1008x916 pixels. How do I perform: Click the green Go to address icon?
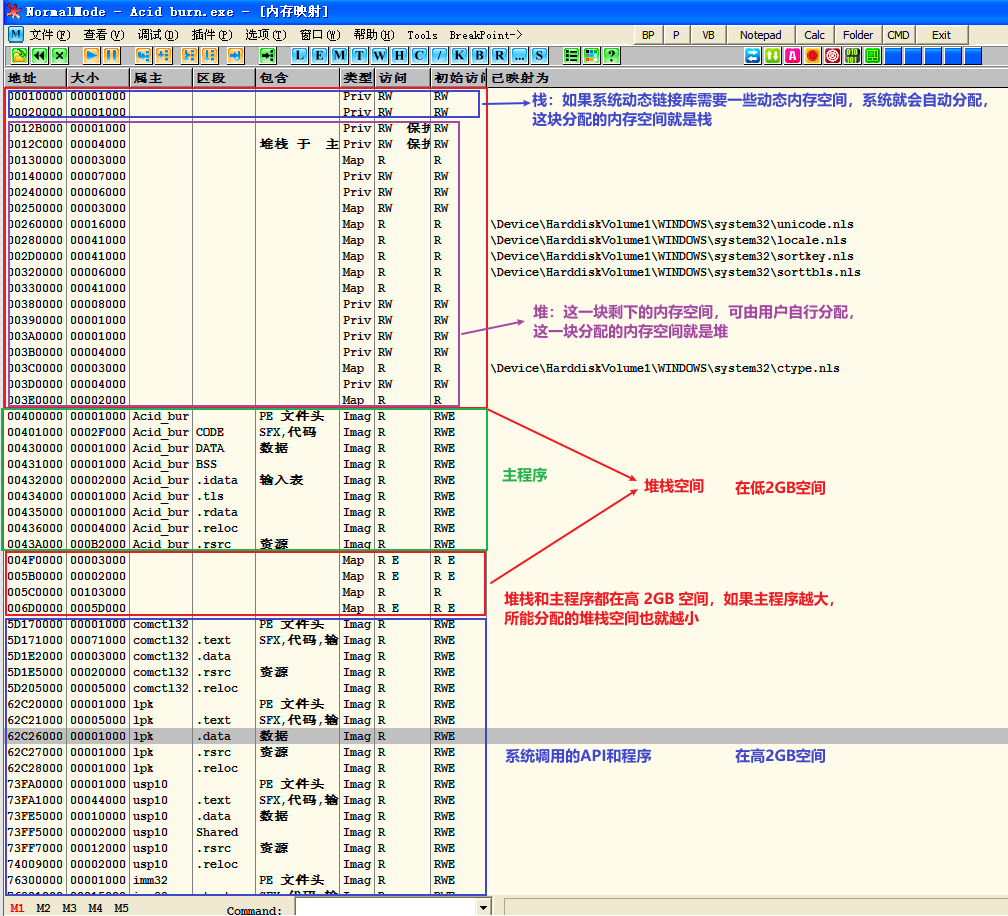(x=267, y=56)
